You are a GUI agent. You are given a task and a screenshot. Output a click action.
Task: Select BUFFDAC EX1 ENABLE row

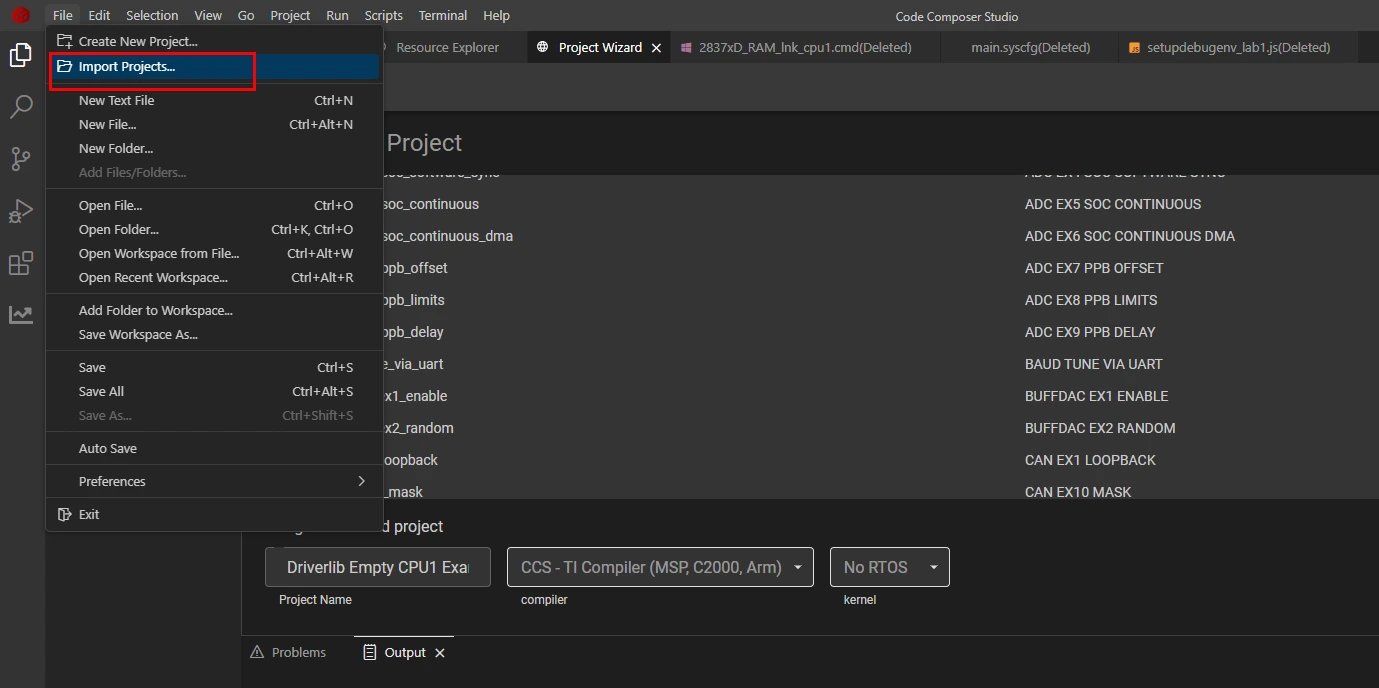[810, 396]
